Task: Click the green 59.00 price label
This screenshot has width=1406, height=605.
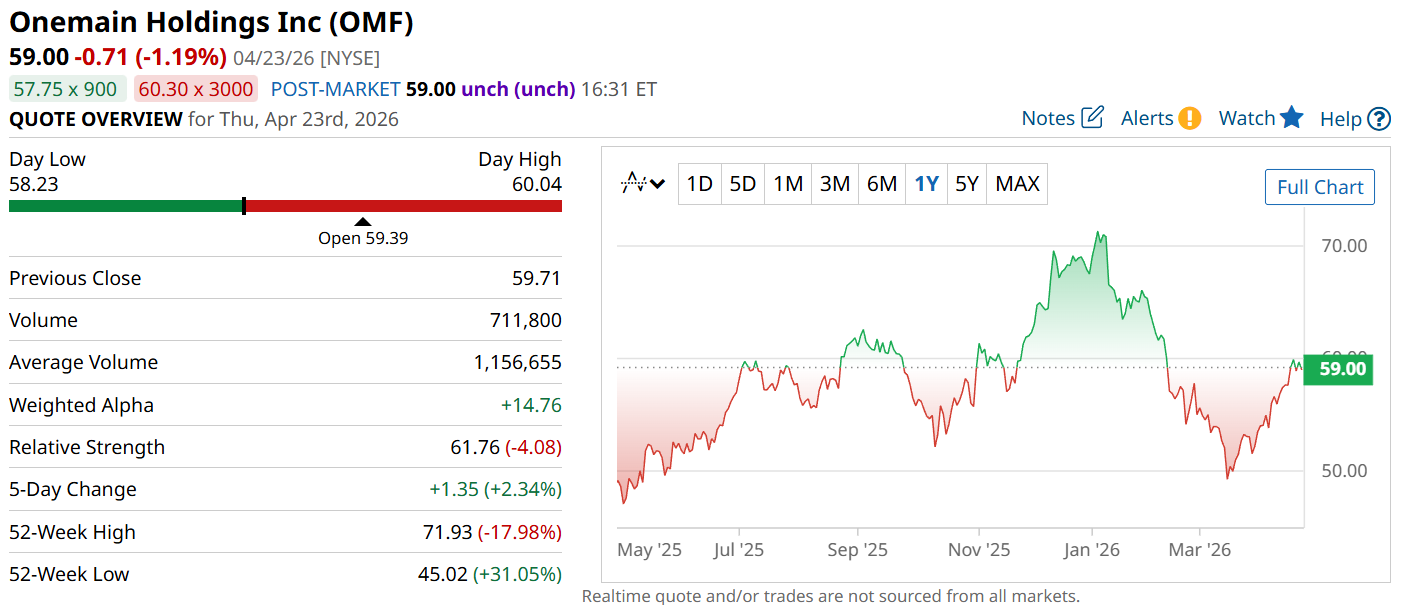Action: tap(1341, 369)
